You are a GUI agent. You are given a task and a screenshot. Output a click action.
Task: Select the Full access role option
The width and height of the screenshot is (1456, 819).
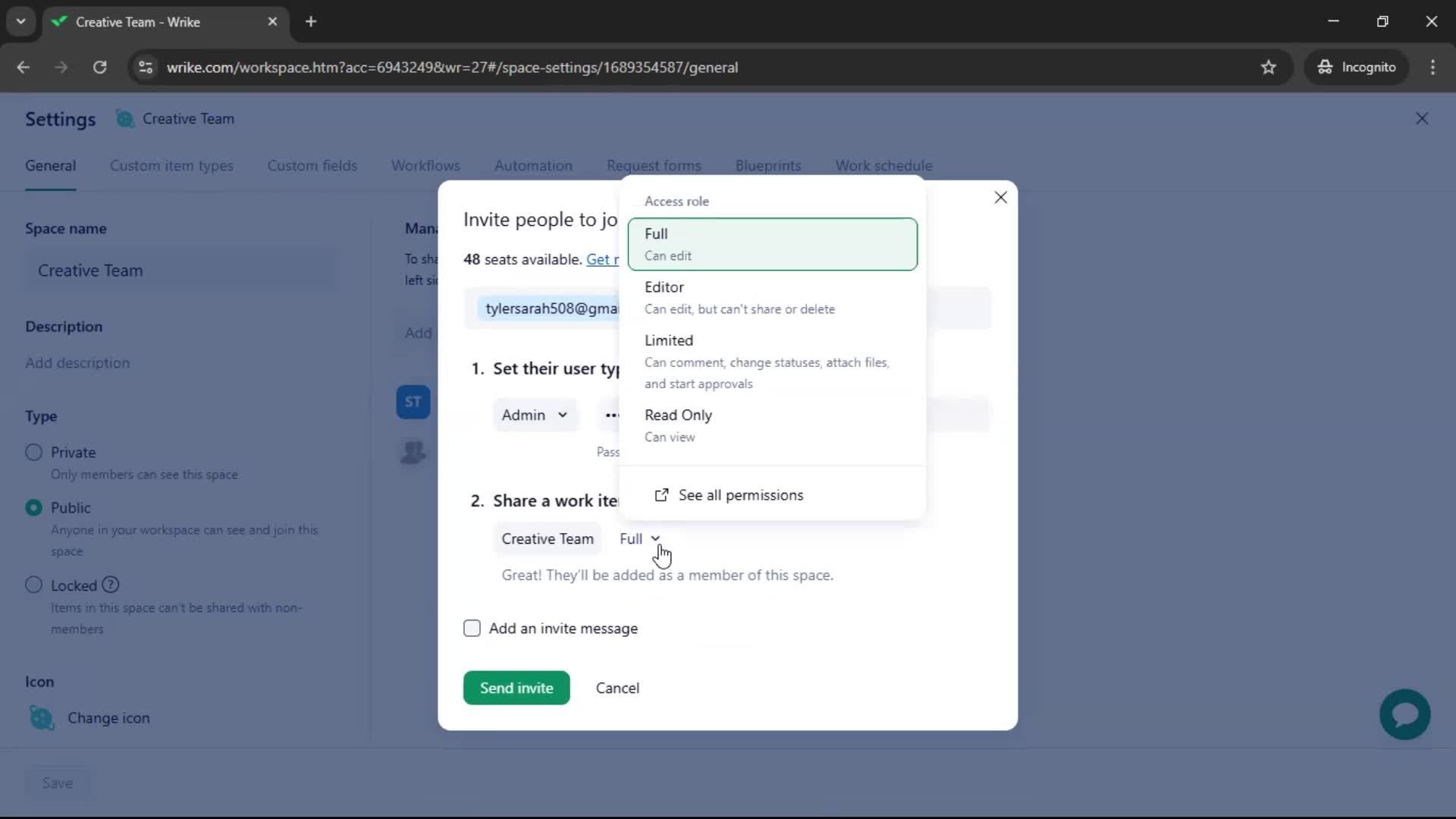[x=772, y=244]
